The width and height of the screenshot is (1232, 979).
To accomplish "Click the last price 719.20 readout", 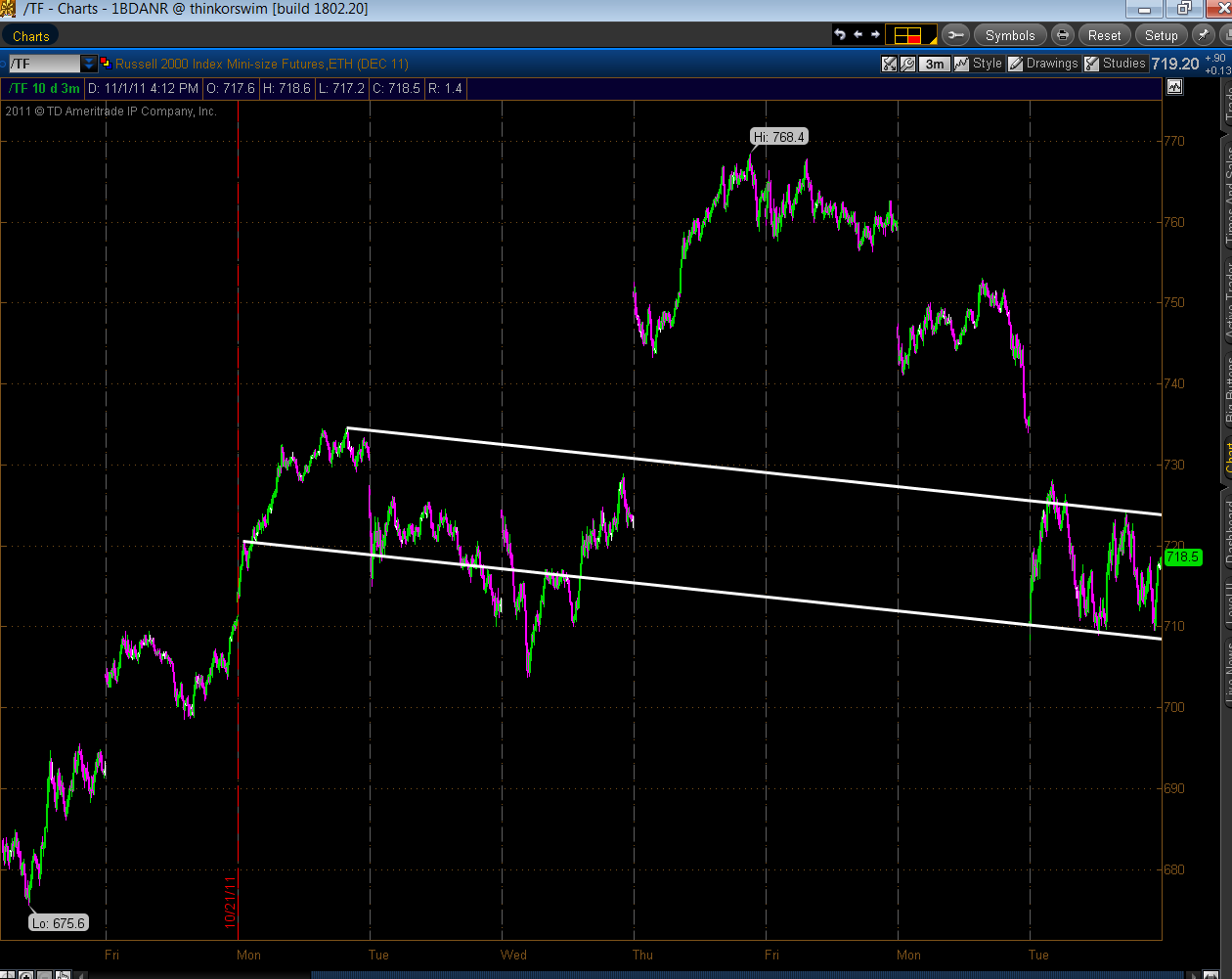I will (x=1175, y=64).
